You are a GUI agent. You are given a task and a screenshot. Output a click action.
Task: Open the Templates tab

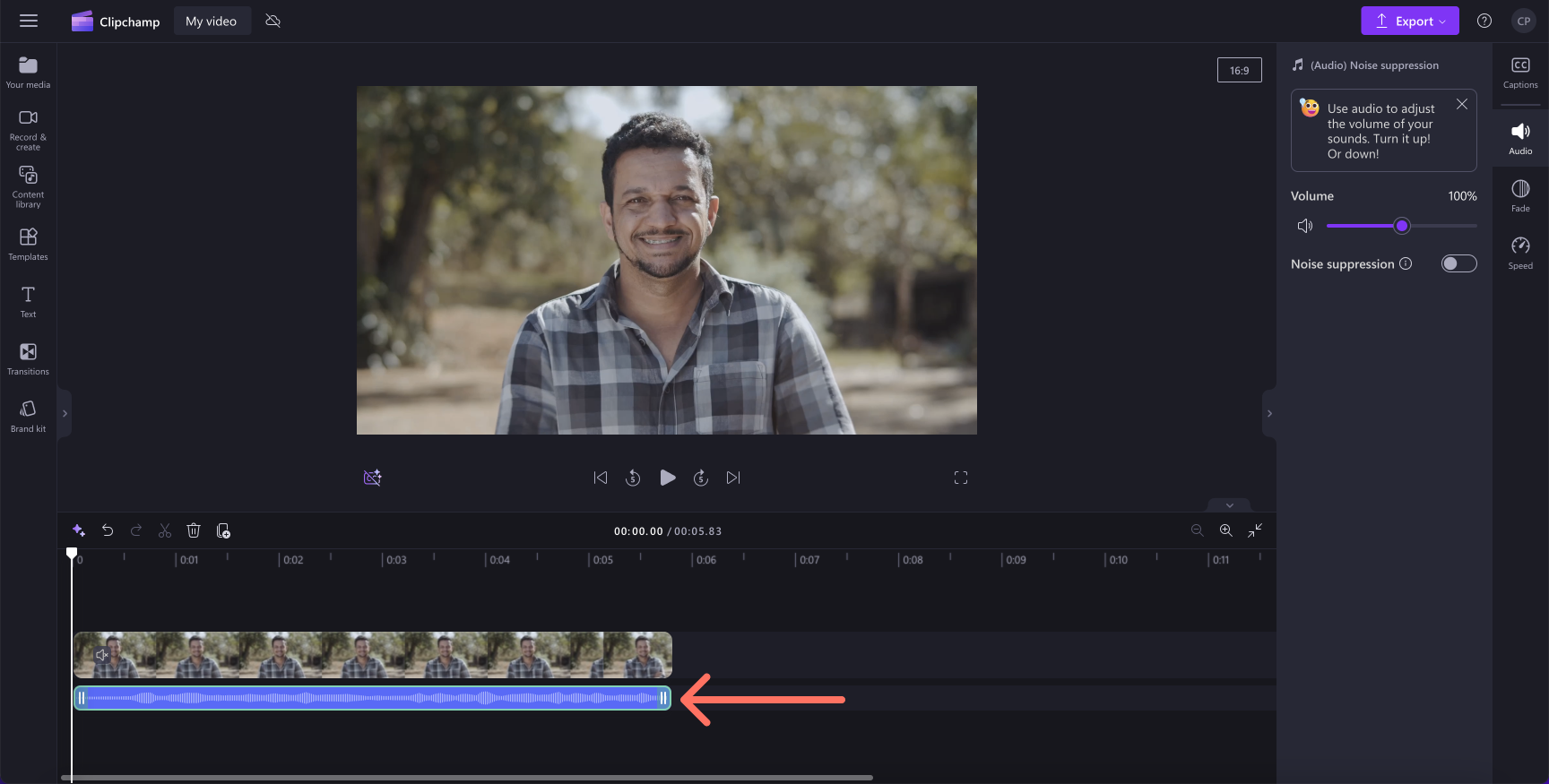point(28,244)
